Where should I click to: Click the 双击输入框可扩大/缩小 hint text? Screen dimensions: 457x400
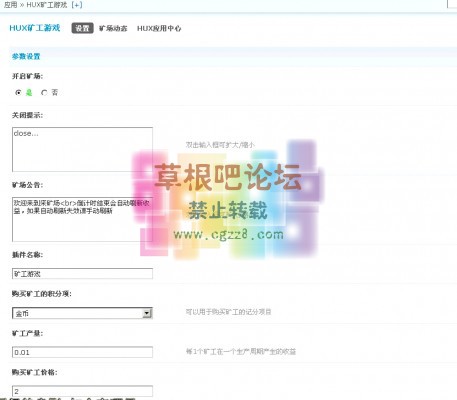[x=220, y=145]
